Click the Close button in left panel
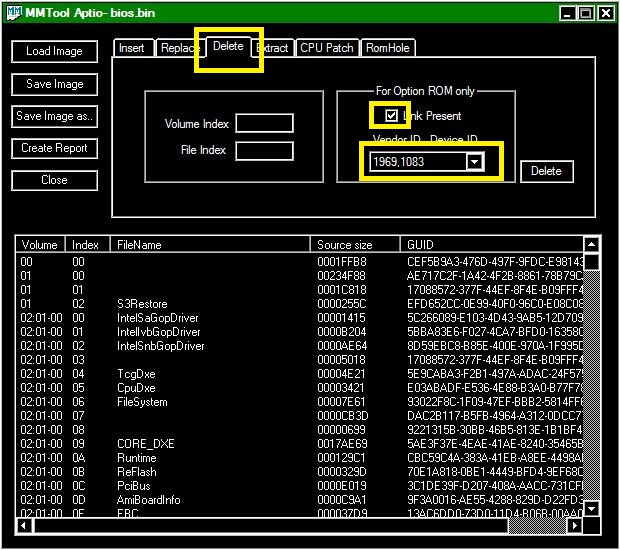 coord(54,180)
